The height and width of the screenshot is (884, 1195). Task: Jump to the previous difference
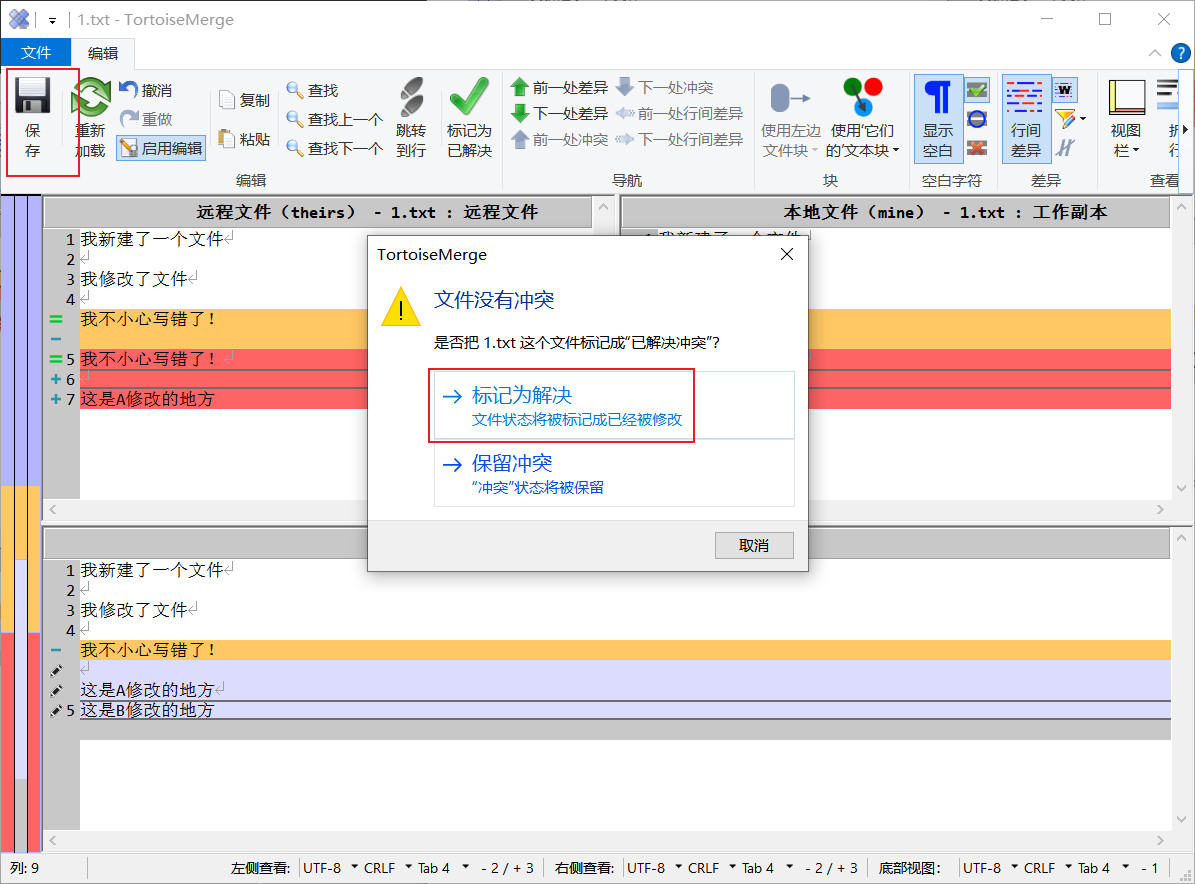pyautogui.click(x=559, y=88)
